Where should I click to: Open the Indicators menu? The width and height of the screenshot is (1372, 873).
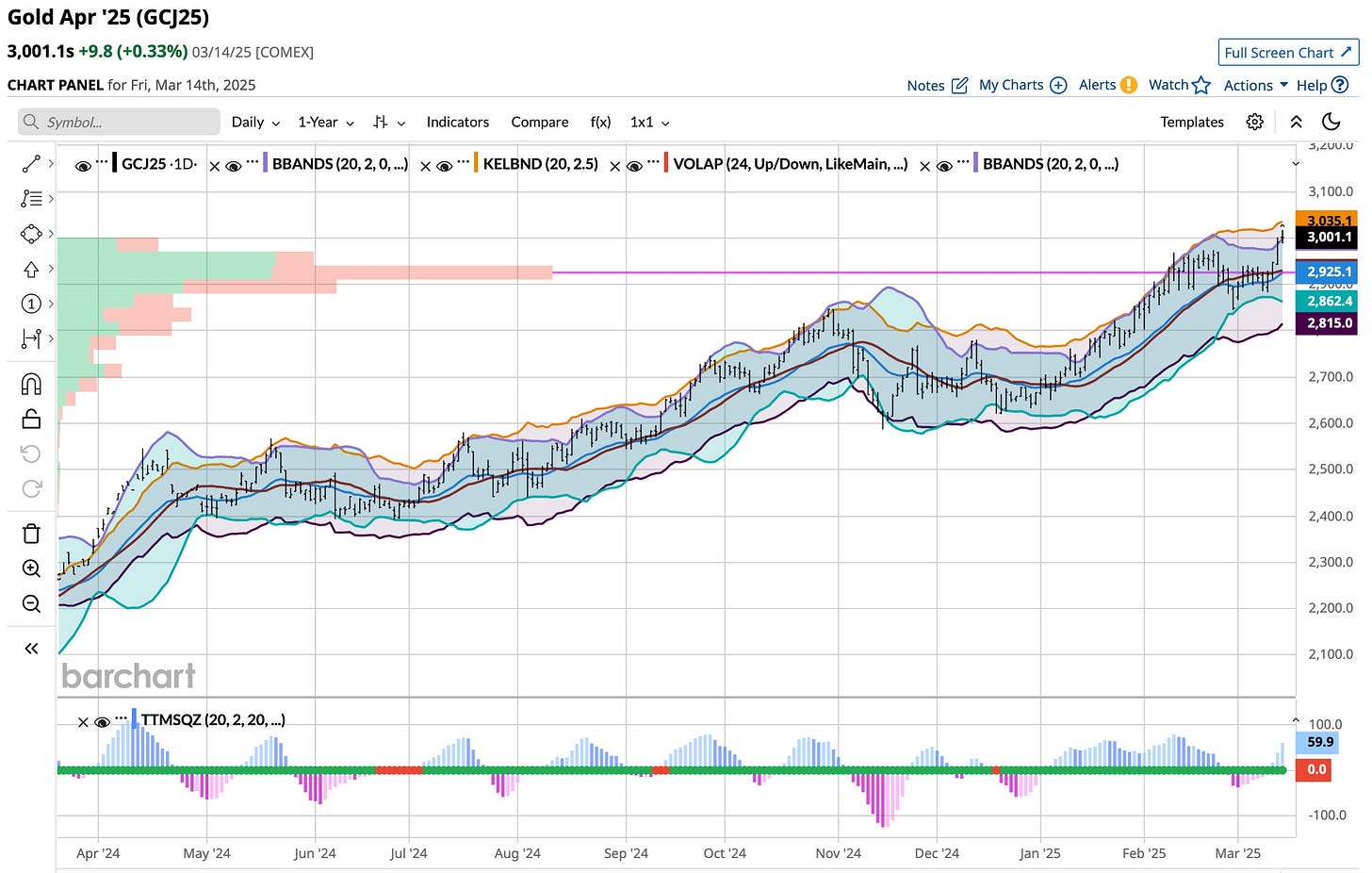point(457,123)
